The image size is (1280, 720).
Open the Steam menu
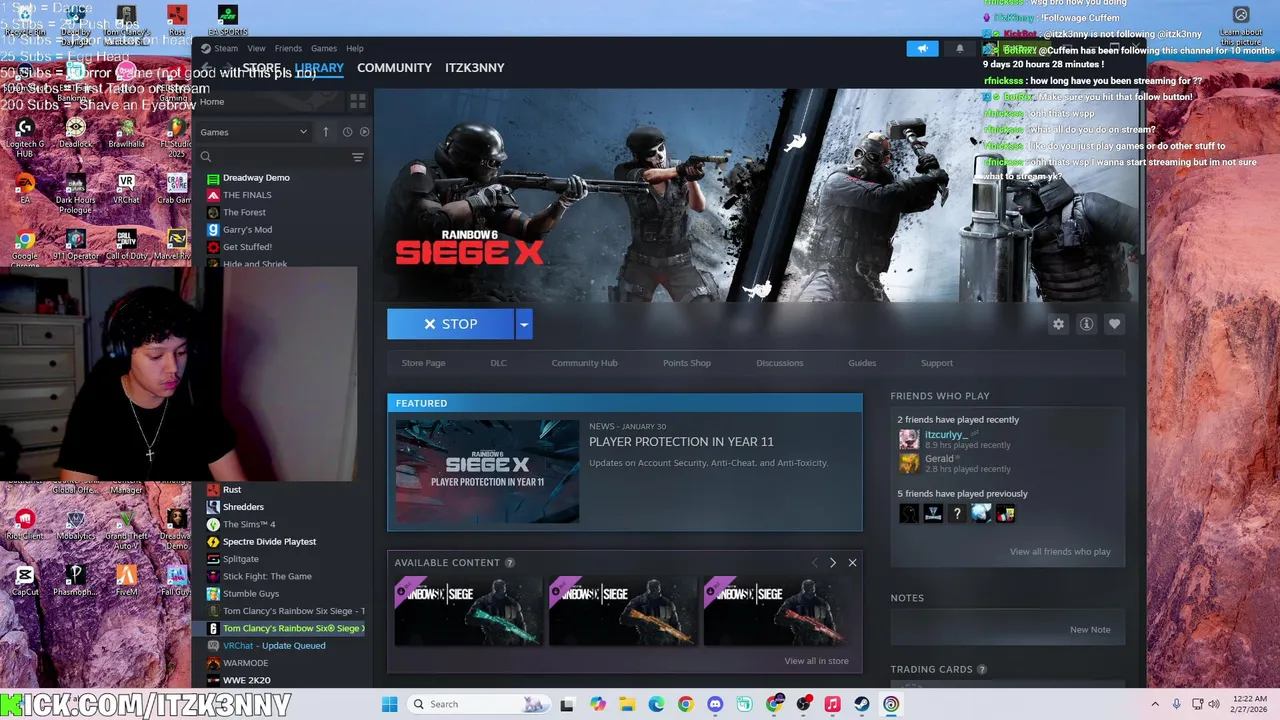pos(226,48)
